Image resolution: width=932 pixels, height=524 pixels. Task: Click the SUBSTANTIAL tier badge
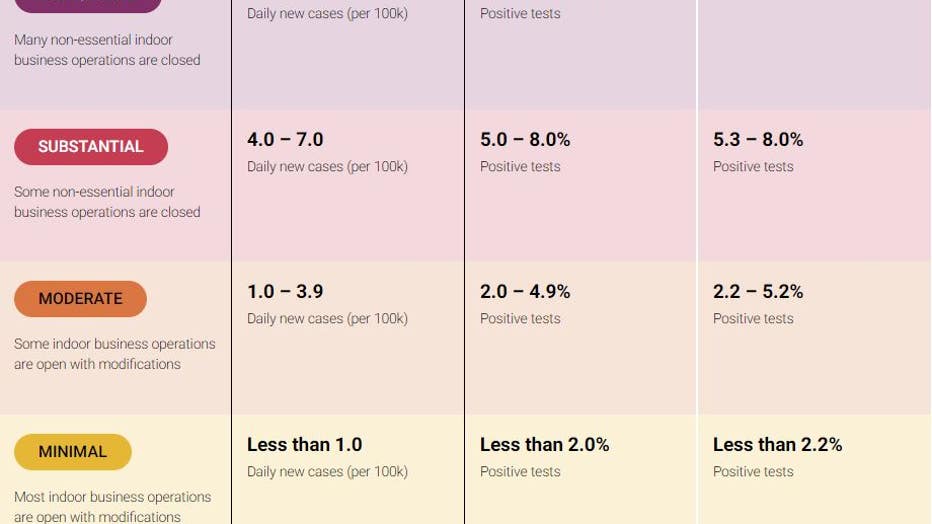[x=91, y=147]
